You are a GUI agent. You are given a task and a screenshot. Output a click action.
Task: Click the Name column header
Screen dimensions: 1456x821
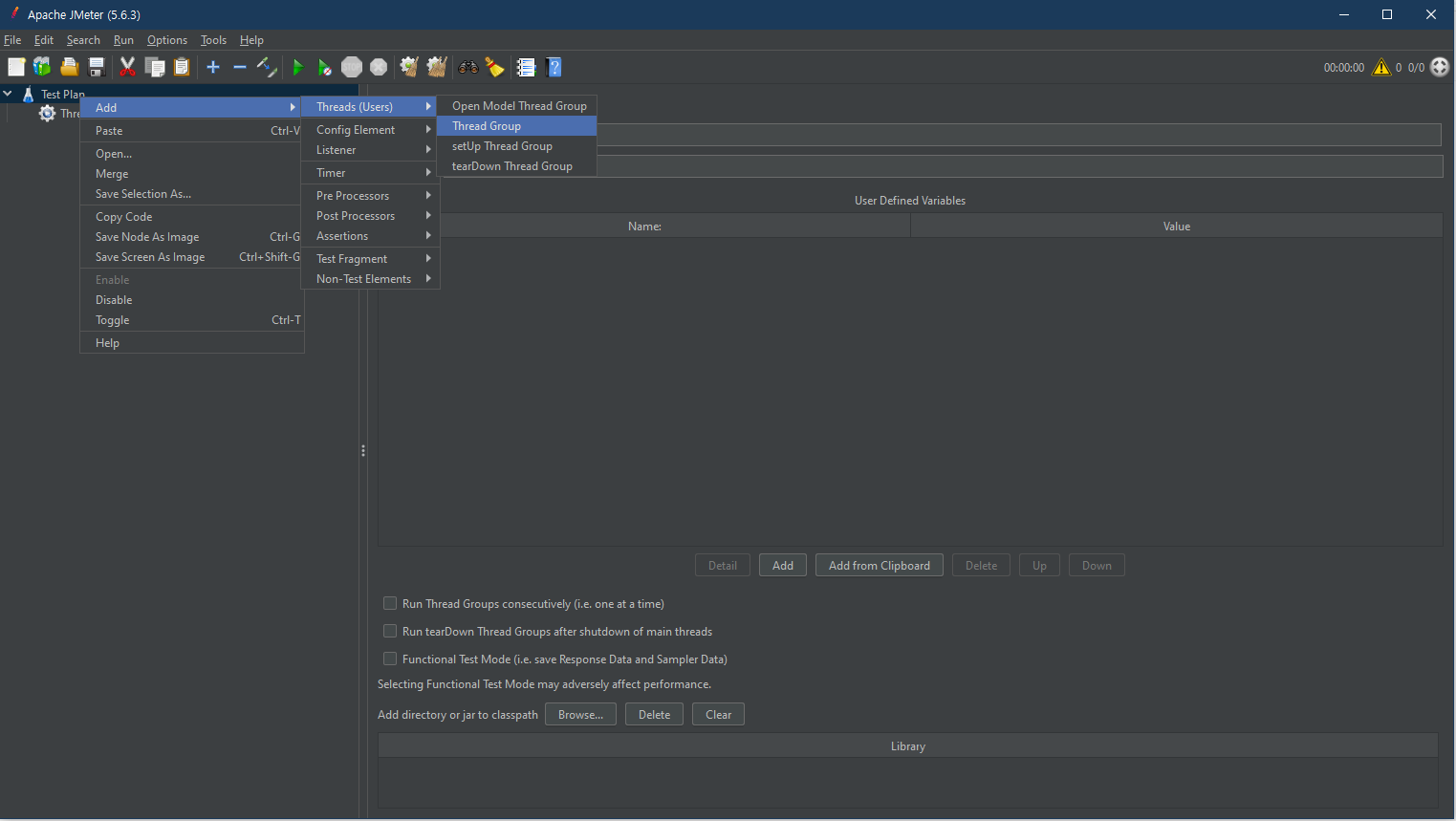pyautogui.click(x=644, y=227)
